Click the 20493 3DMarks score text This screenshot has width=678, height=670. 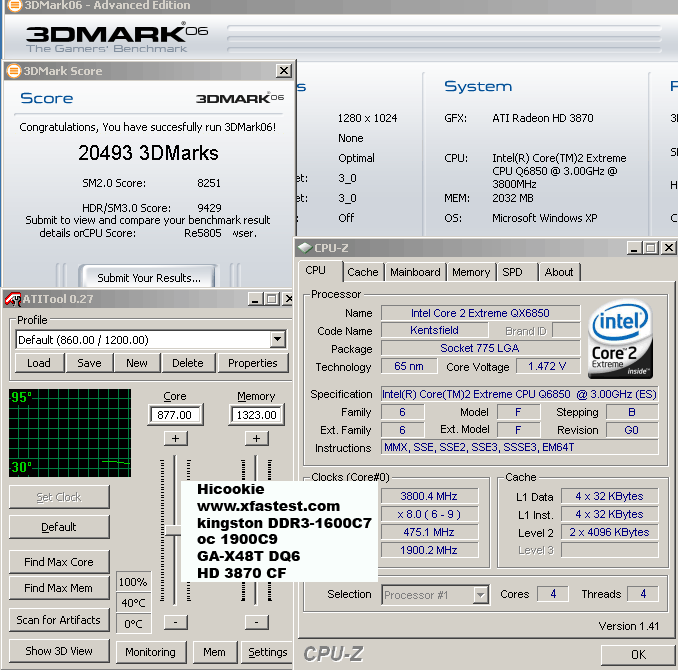(x=148, y=153)
